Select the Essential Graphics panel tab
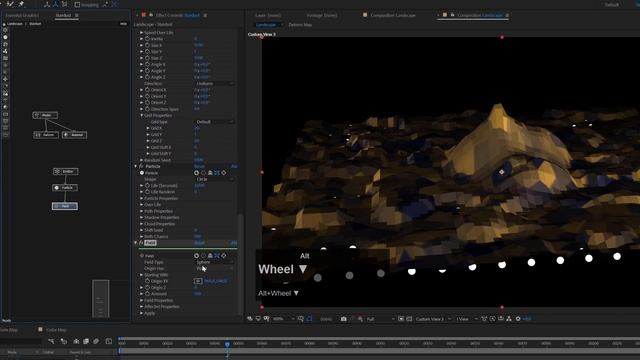The image size is (640, 360). tap(22, 15)
